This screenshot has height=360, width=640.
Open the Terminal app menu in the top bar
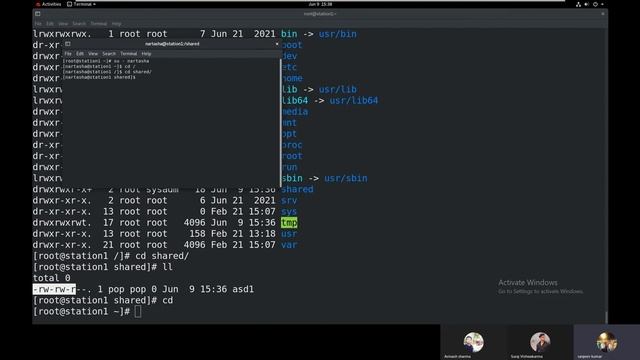tap(82, 4)
